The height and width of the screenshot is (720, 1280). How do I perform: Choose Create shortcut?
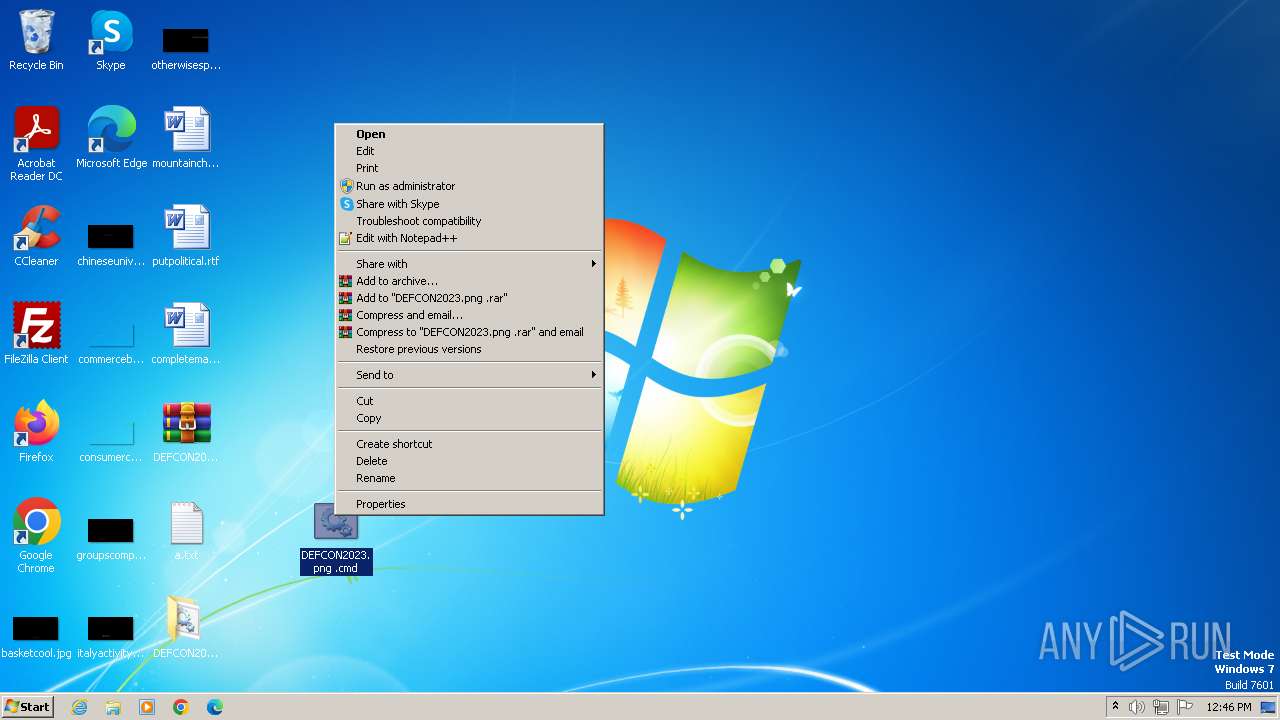[x=469, y=444]
